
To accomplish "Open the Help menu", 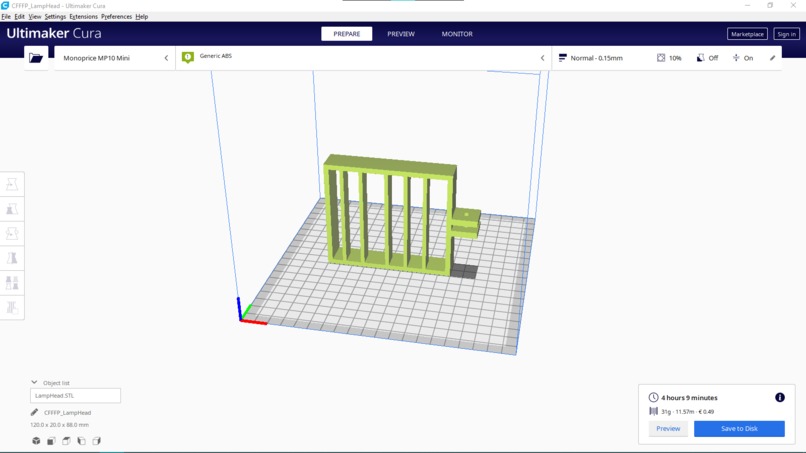I will pyautogui.click(x=141, y=16).
